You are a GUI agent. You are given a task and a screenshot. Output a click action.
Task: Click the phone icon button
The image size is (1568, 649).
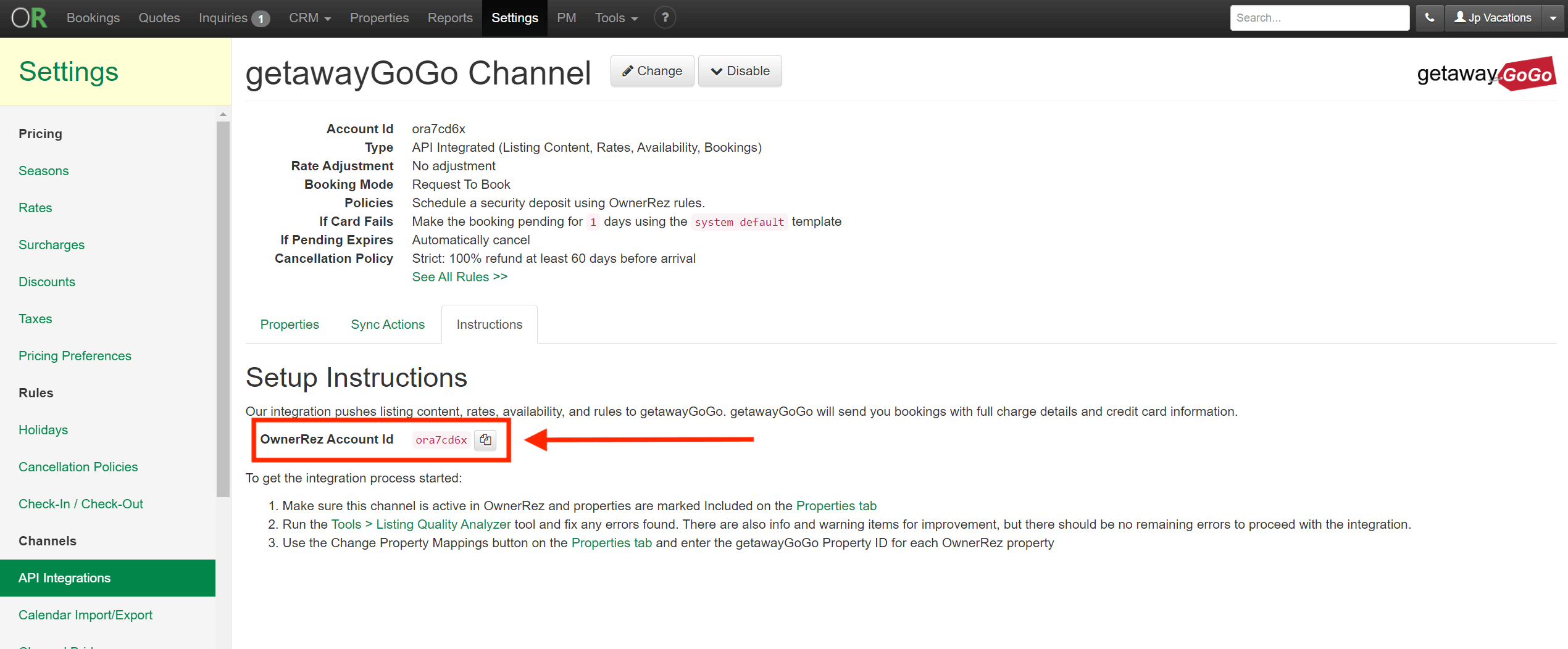tap(1430, 18)
